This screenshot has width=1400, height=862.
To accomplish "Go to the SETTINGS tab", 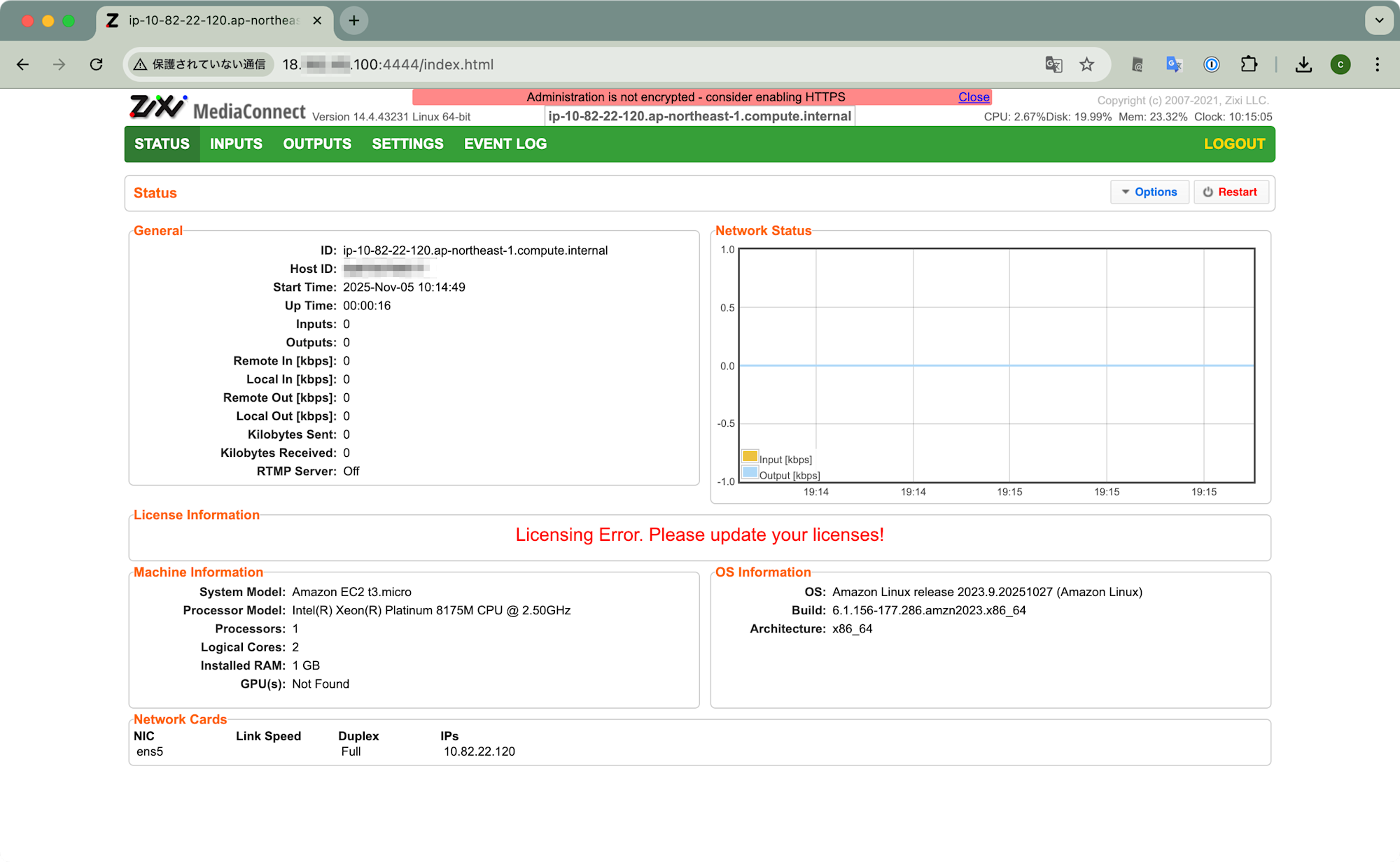I will 407,144.
